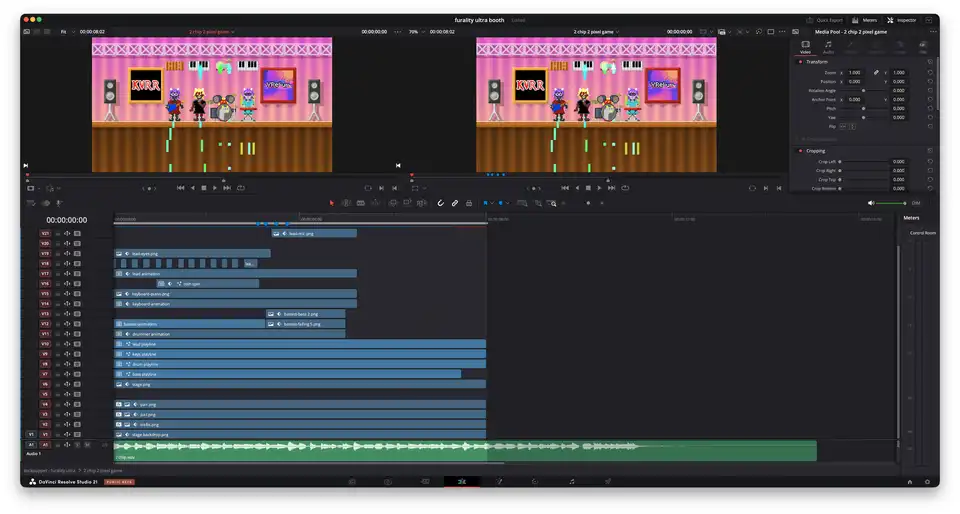Switch to Inspector Video tab
Viewport: 960px width, 514px height.
pyautogui.click(x=805, y=47)
